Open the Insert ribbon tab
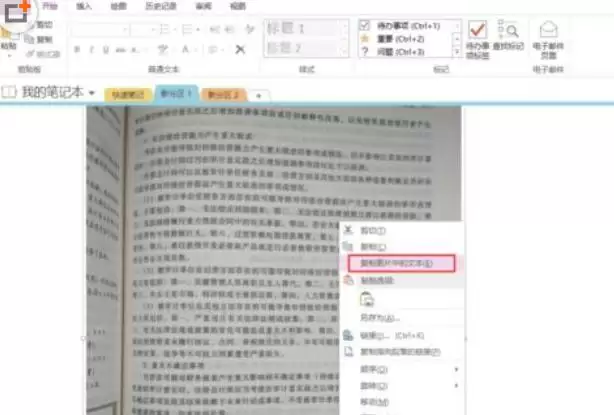Image resolution: width=614 pixels, height=415 pixels. coord(84,6)
